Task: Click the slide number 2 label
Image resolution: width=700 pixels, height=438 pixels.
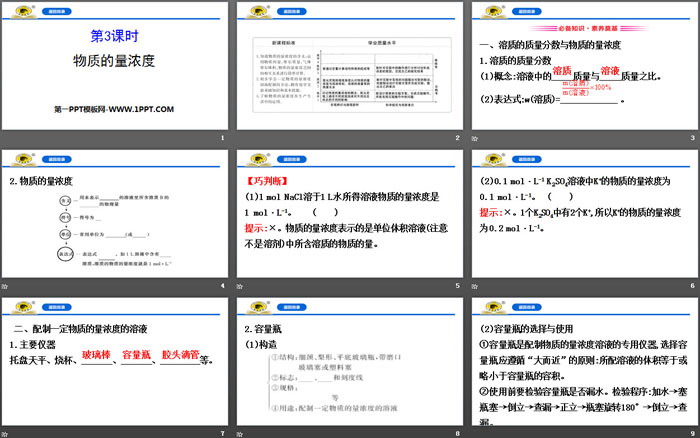Action: tap(458, 138)
